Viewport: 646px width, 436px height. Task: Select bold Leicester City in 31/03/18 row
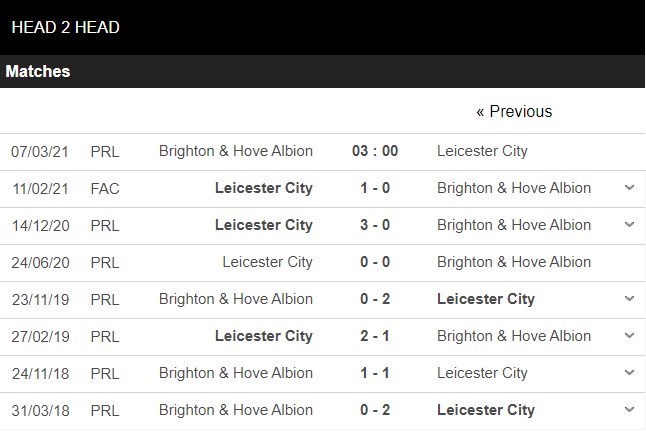pyautogui.click(x=486, y=410)
